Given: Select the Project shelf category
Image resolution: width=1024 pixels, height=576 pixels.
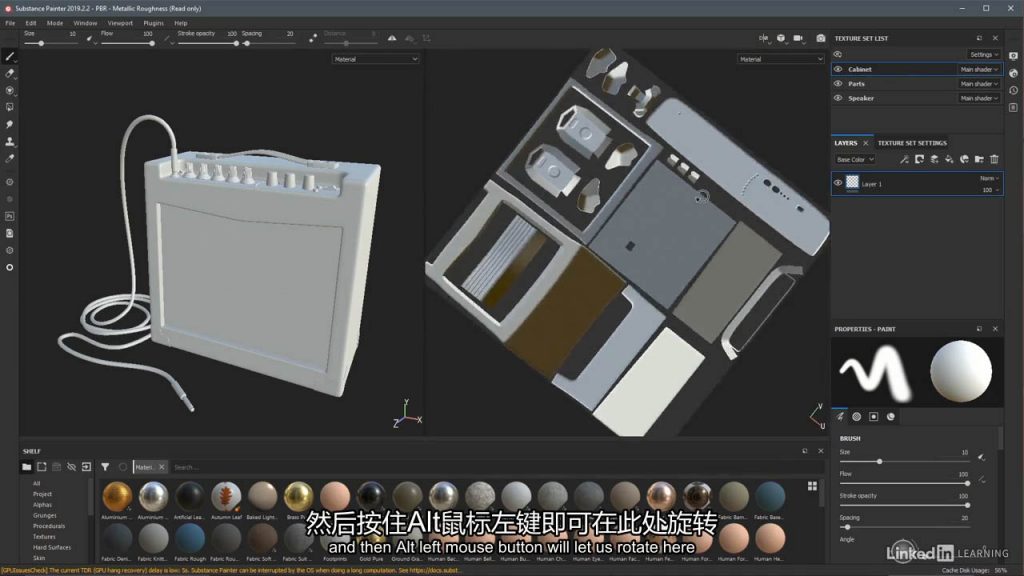Looking at the screenshot, I should click(42, 494).
